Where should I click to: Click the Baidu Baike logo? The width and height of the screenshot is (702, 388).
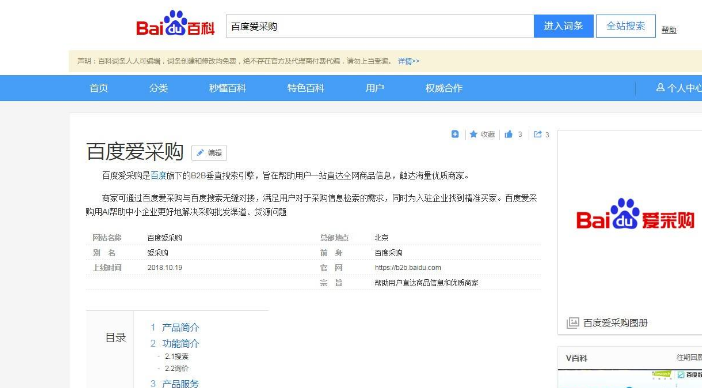coord(176,23)
